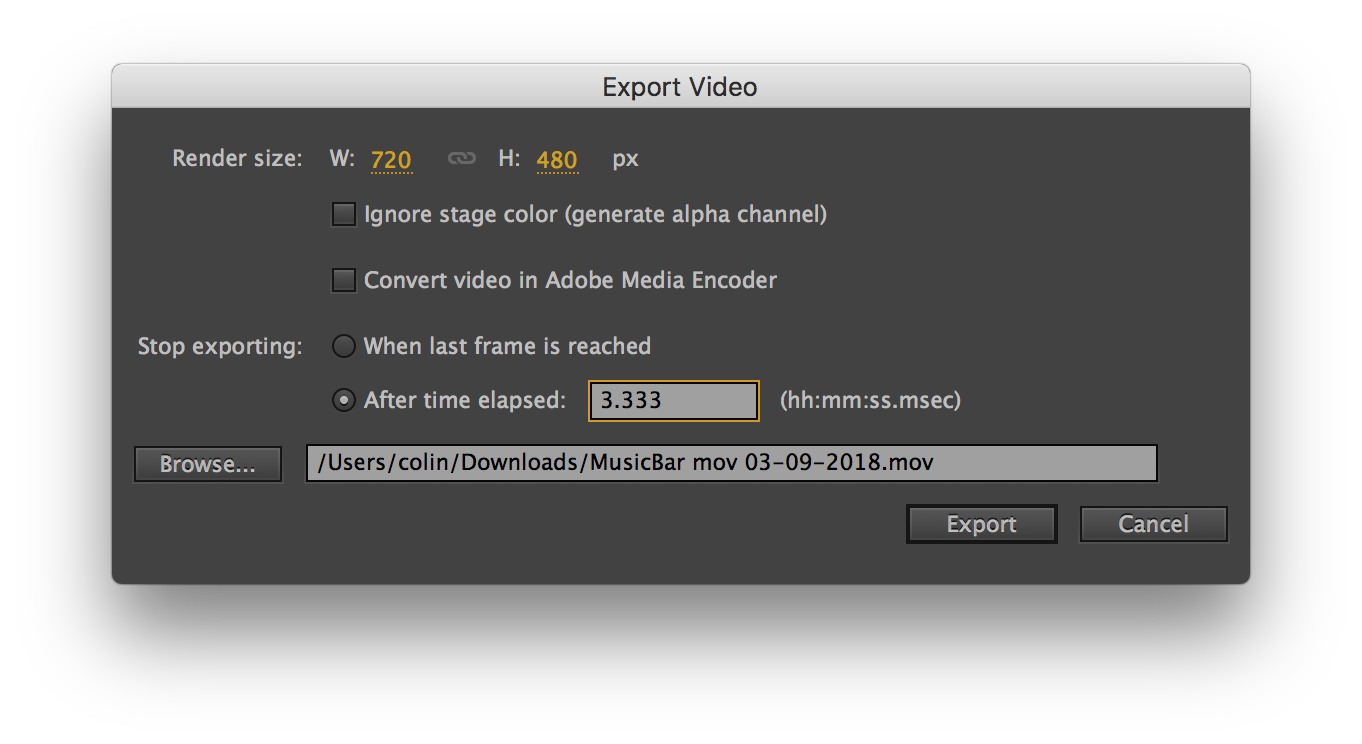Click the Stop exporting label
This screenshot has width=1362, height=744.
tap(220, 346)
